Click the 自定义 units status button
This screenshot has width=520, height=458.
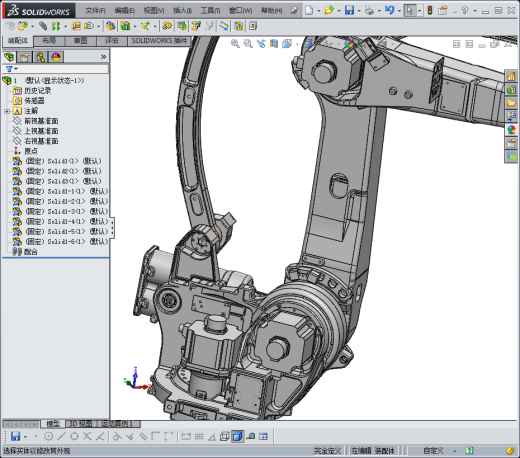pos(433,451)
